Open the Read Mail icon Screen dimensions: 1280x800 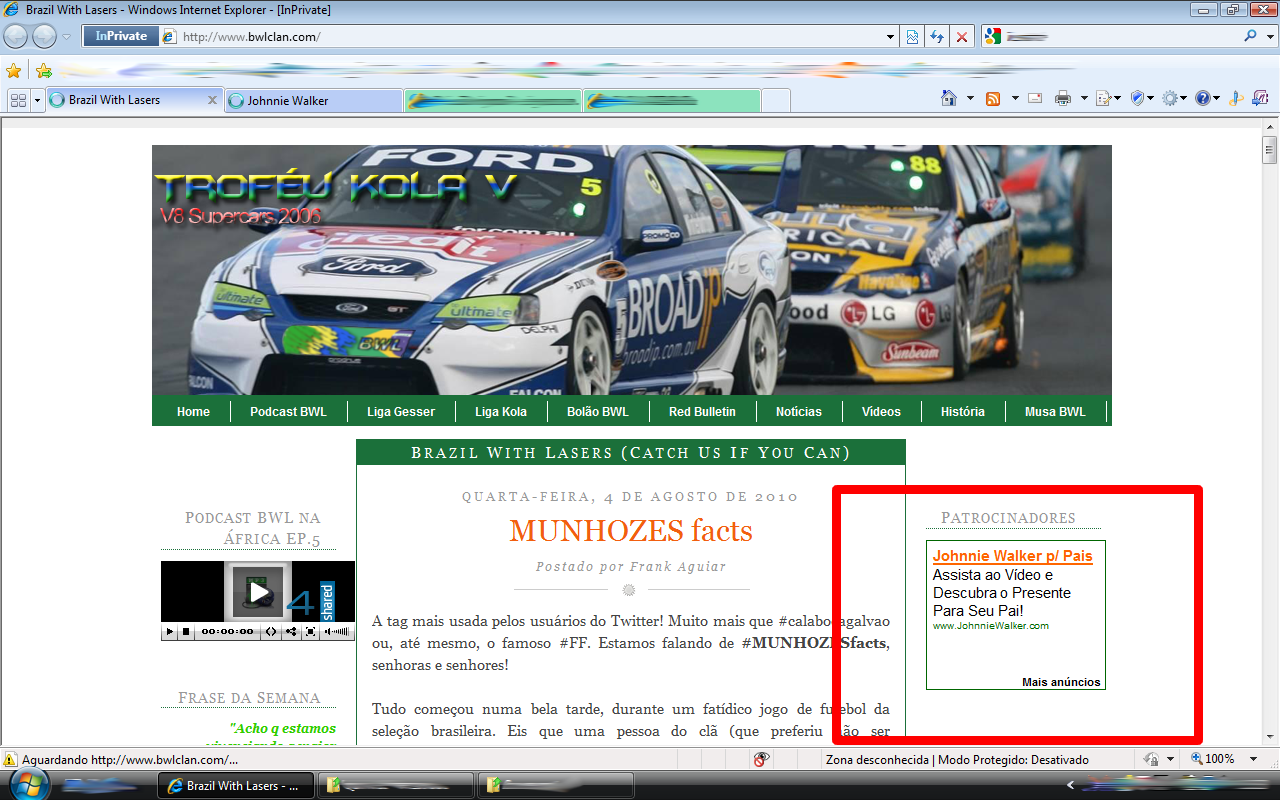point(1035,98)
